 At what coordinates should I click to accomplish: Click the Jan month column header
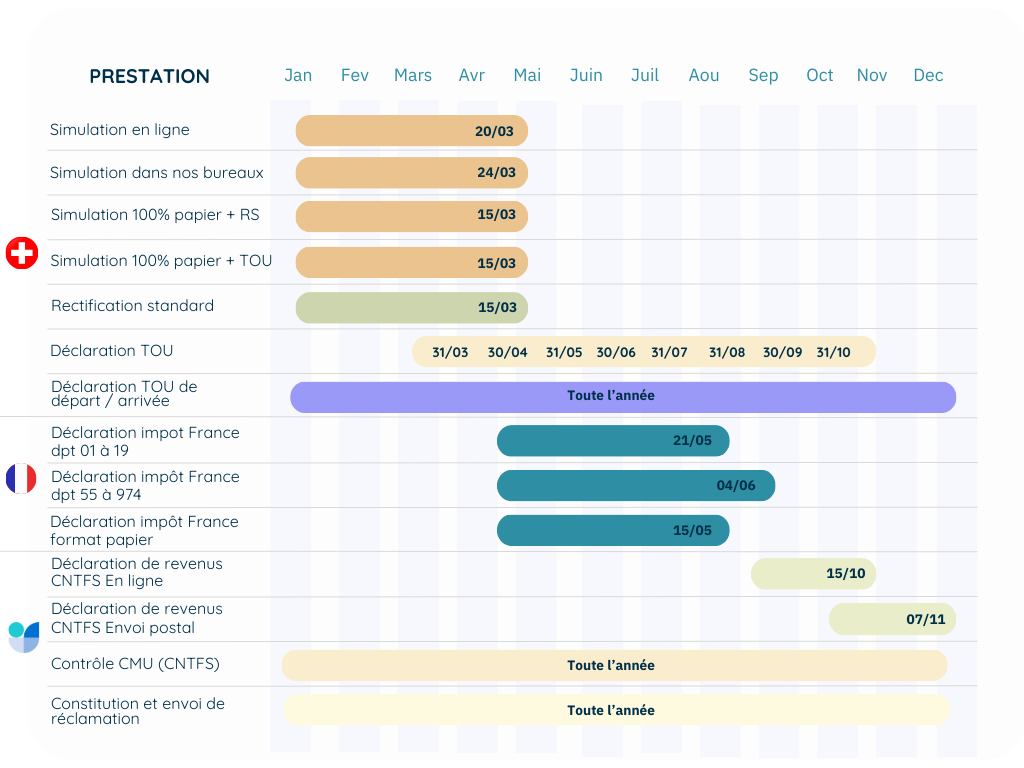pyautogui.click(x=298, y=76)
